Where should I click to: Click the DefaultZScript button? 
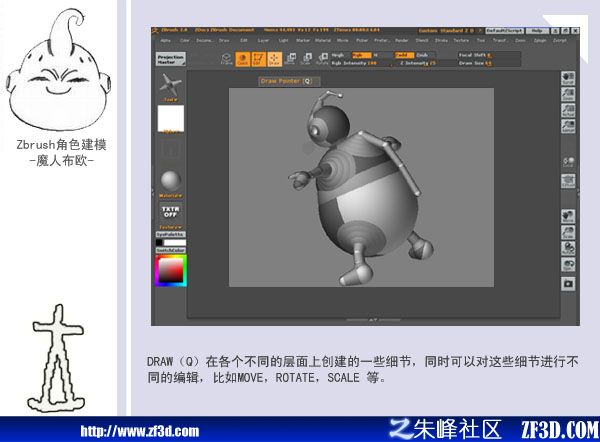pyautogui.click(x=505, y=31)
